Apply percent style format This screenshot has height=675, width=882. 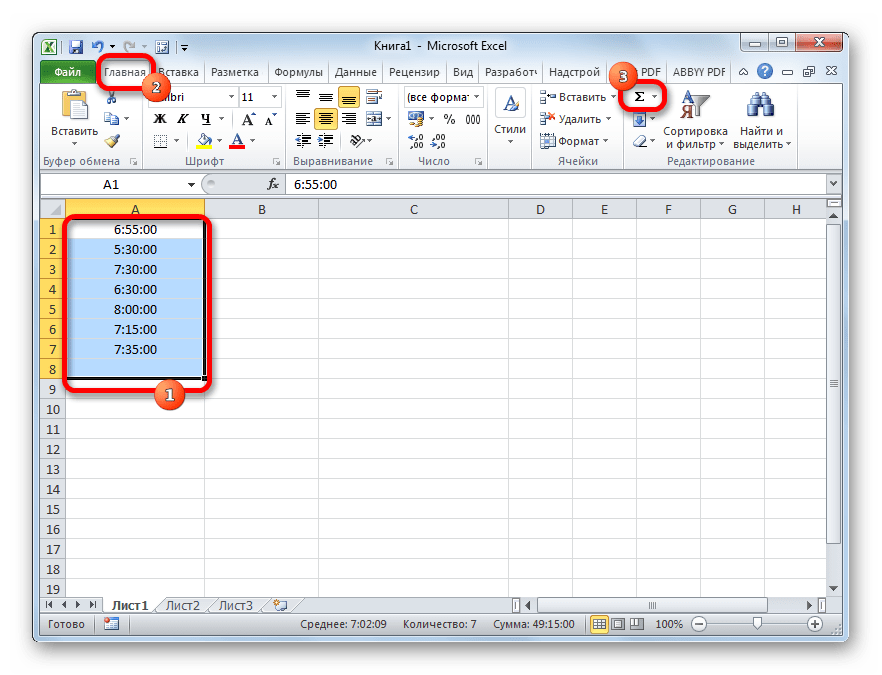[x=449, y=119]
